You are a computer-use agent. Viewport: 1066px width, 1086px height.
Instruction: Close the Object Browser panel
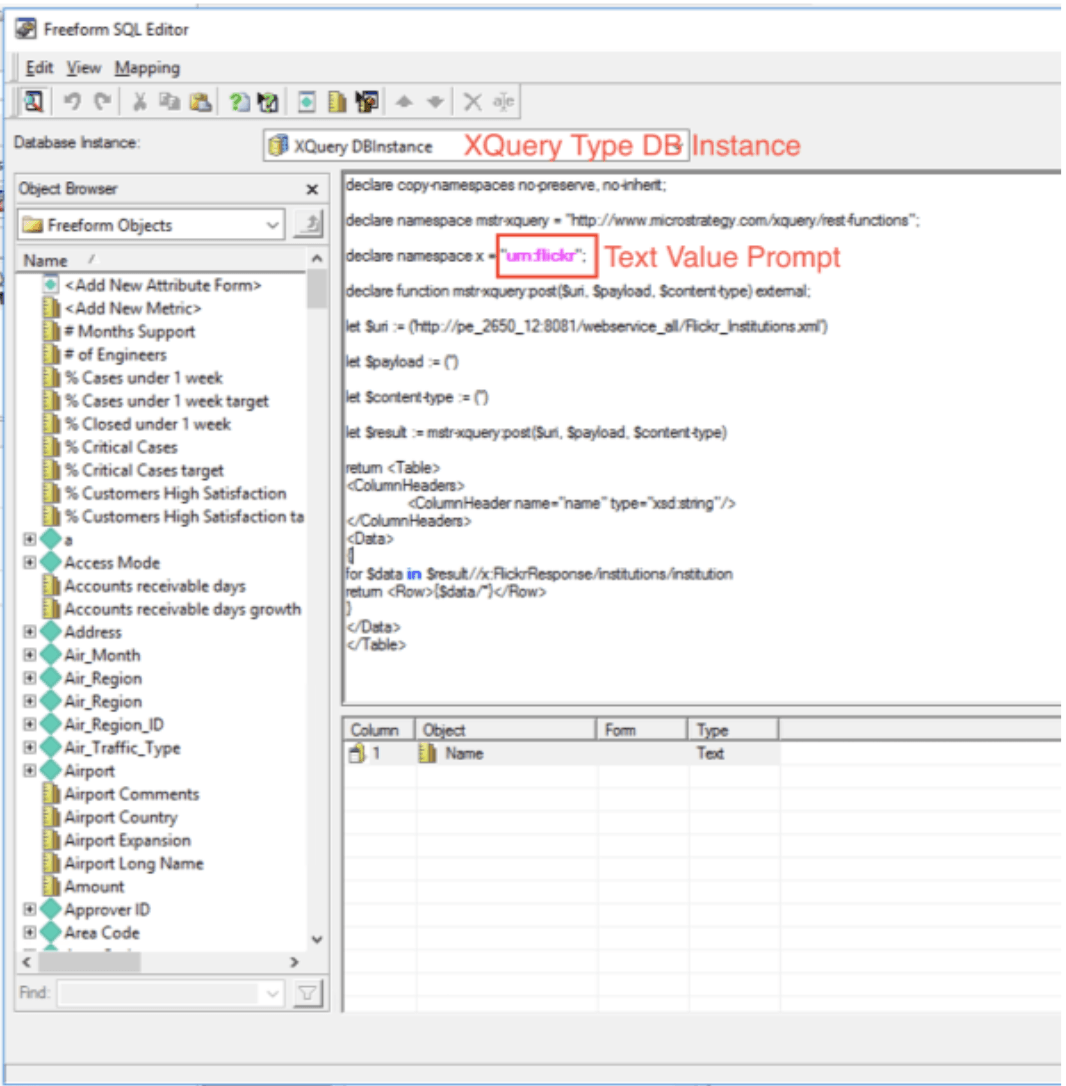click(x=312, y=189)
